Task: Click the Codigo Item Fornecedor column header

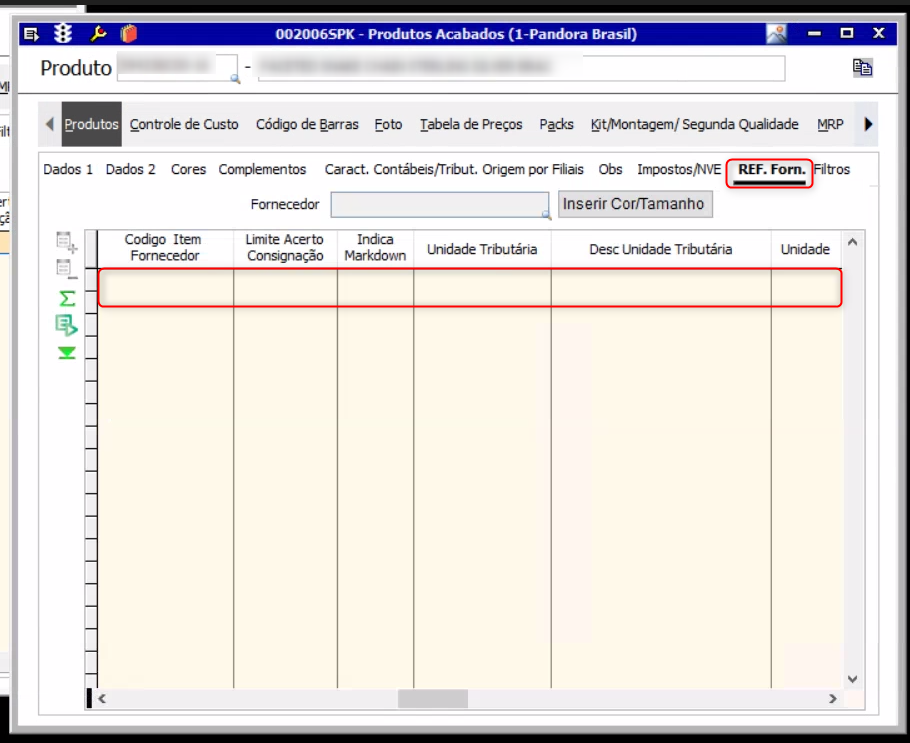Action: click(165, 248)
